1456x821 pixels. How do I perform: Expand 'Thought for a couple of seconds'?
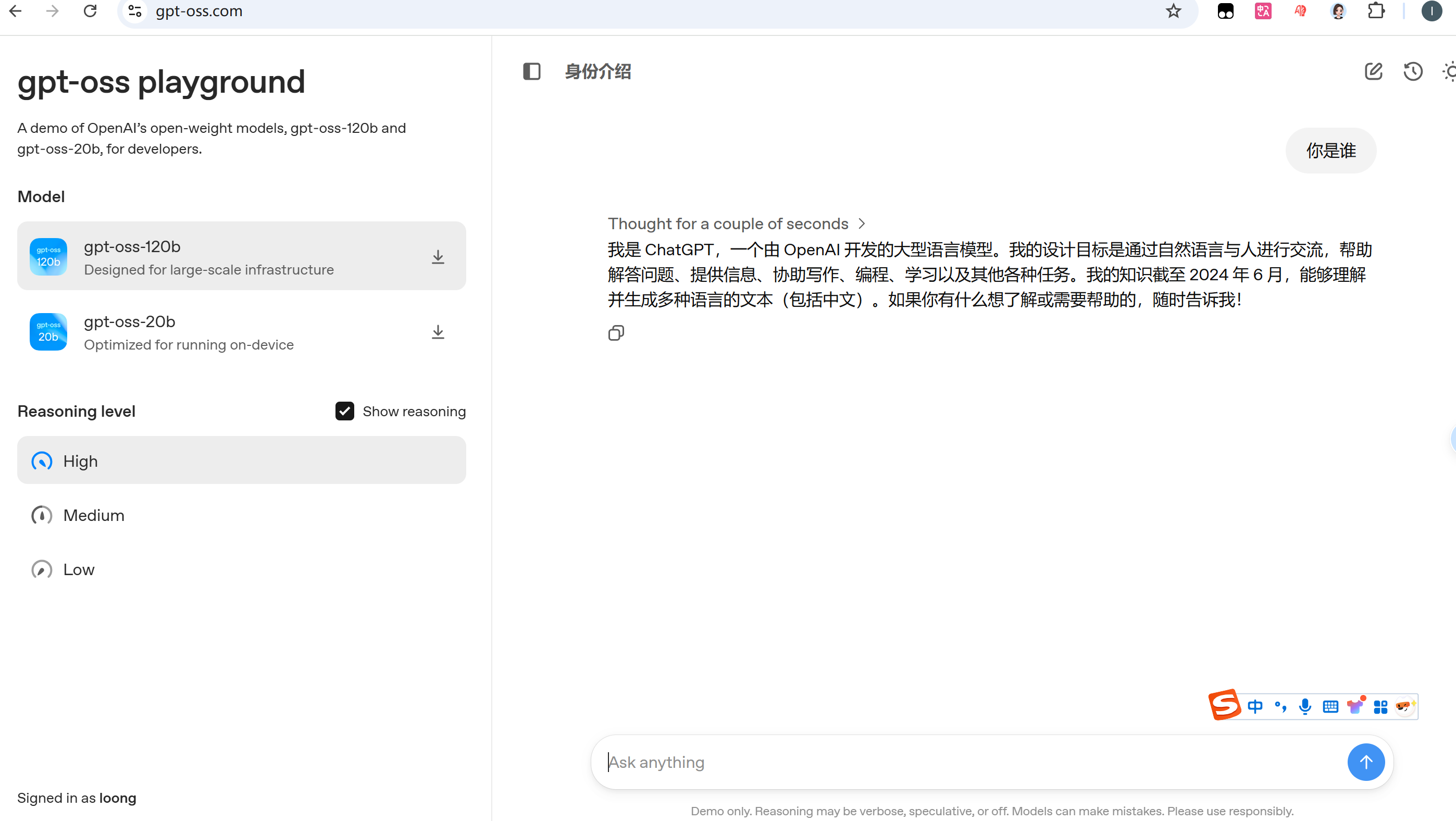(x=736, y=224)
